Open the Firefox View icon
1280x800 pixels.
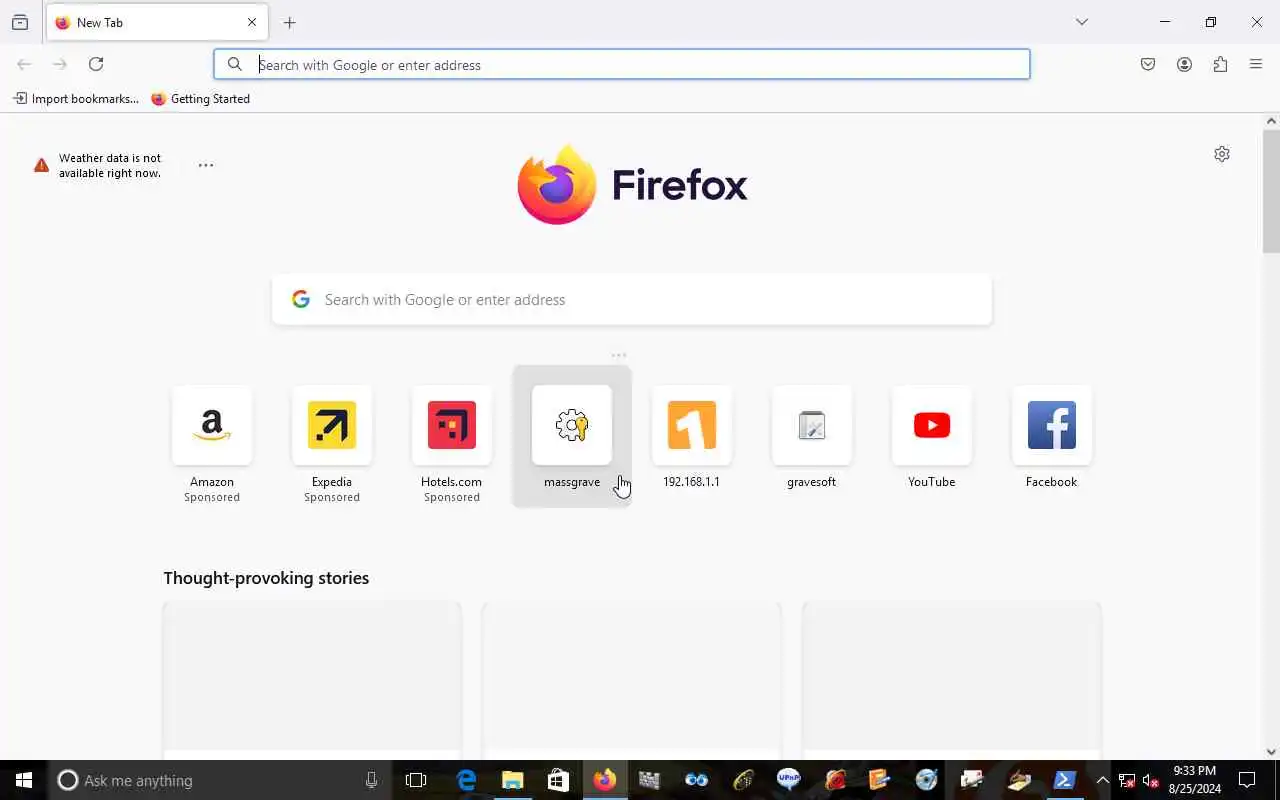(x=20, y=22)
